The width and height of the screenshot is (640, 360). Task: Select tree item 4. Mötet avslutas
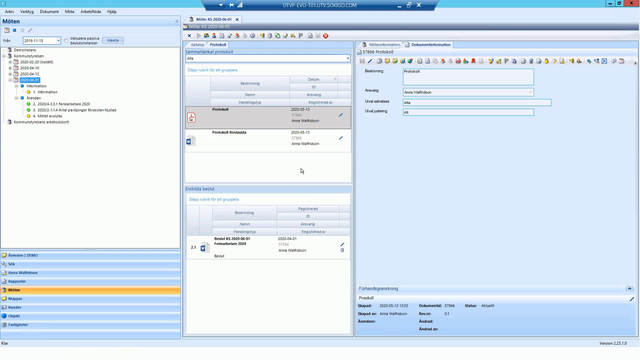coord(47,116)
